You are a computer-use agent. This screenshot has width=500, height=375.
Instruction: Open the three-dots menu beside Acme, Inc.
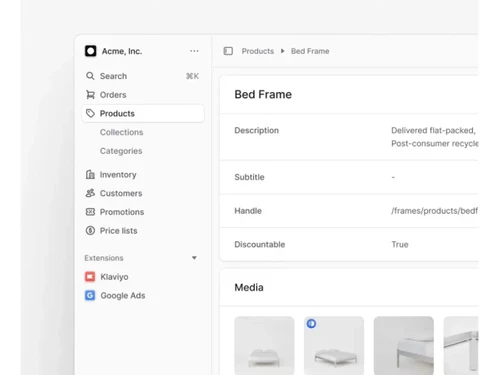[194, 51]
